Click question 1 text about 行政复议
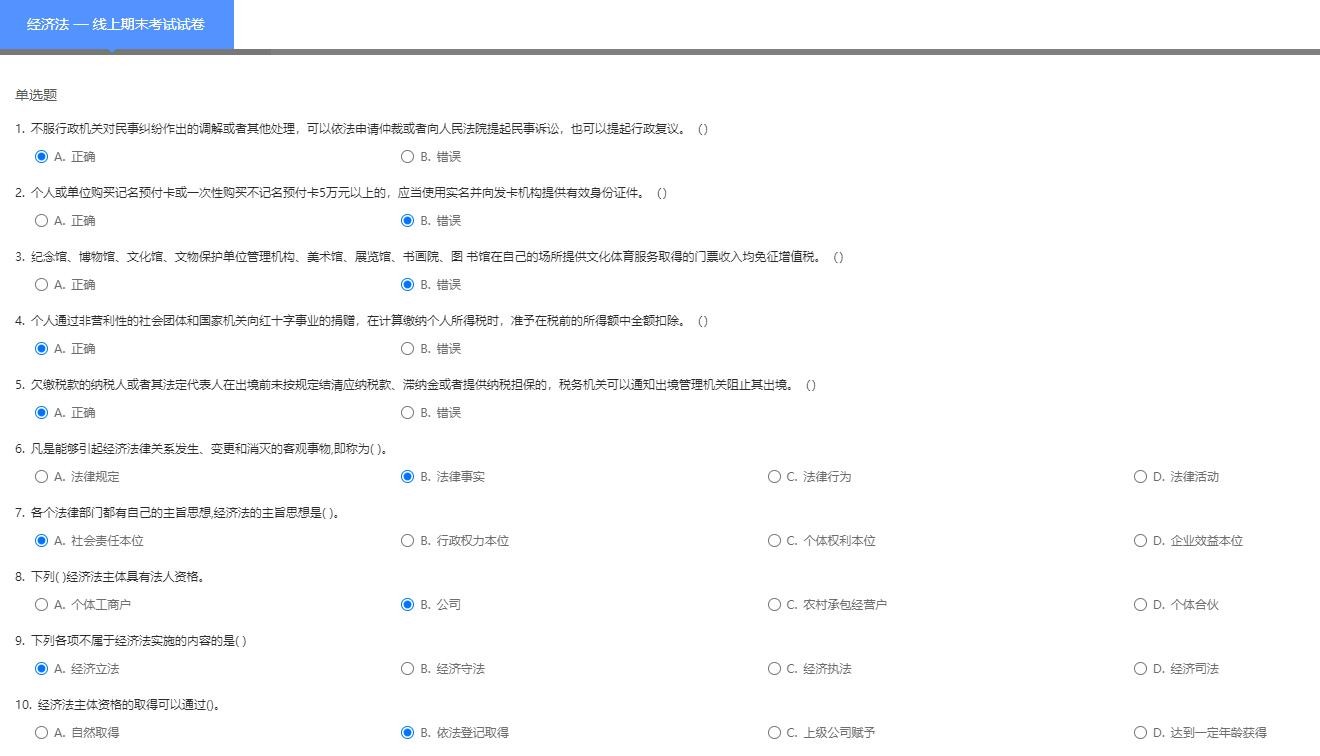The width and height of the screenshot is (1320, 756). point(361,129)
